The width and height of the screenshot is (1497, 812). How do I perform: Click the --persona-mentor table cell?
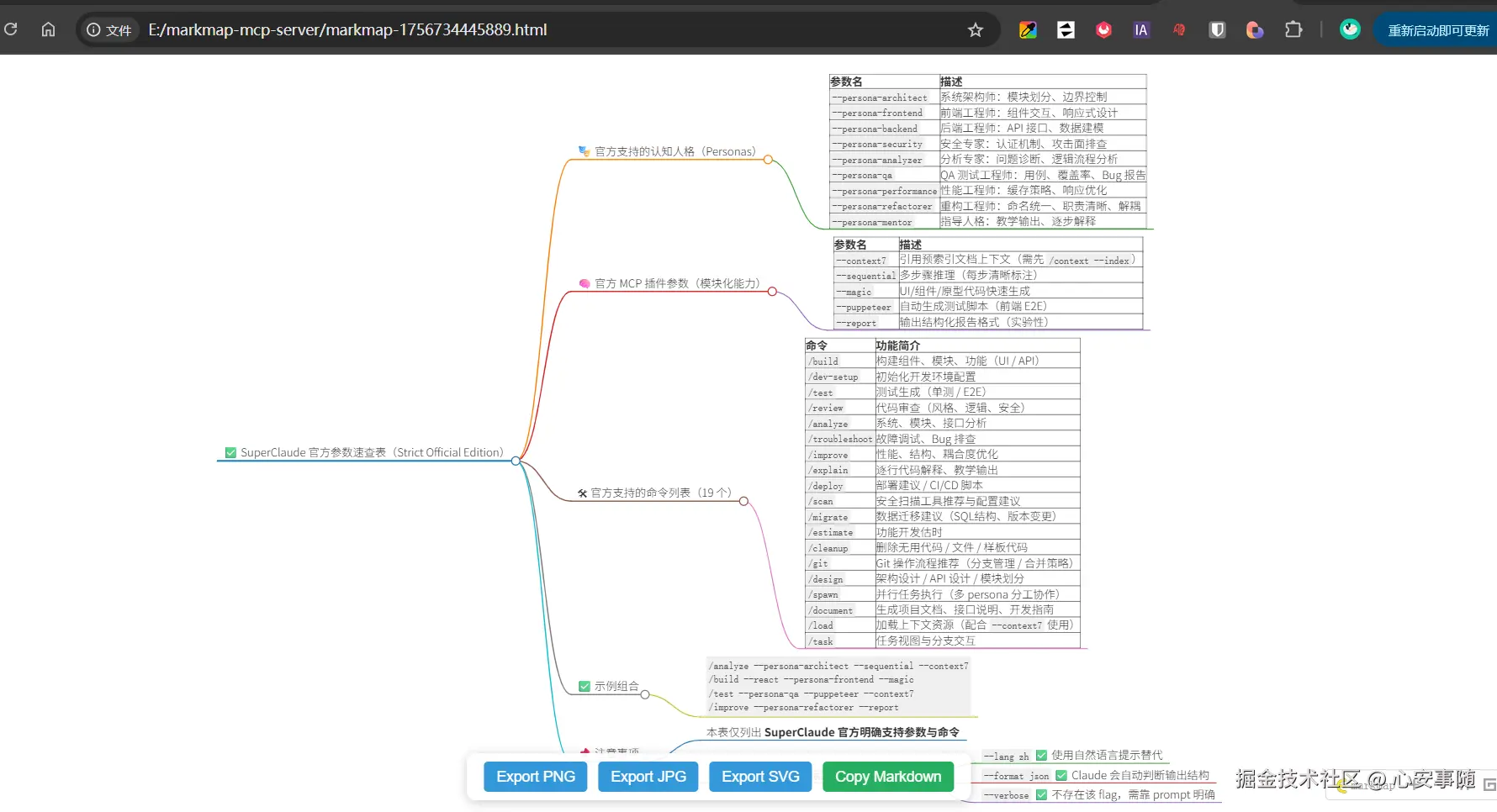pos(884,222)
